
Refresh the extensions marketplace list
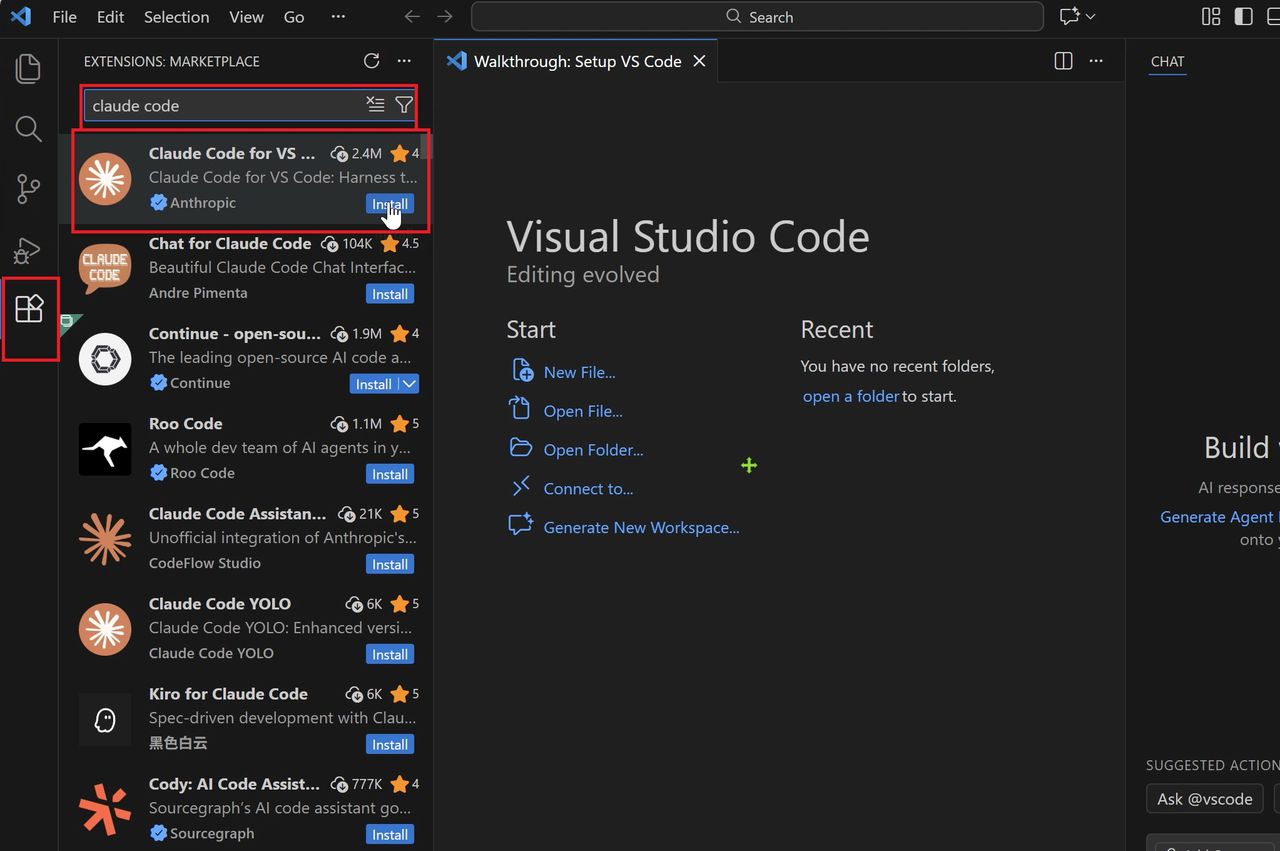(x=371, y=61)
